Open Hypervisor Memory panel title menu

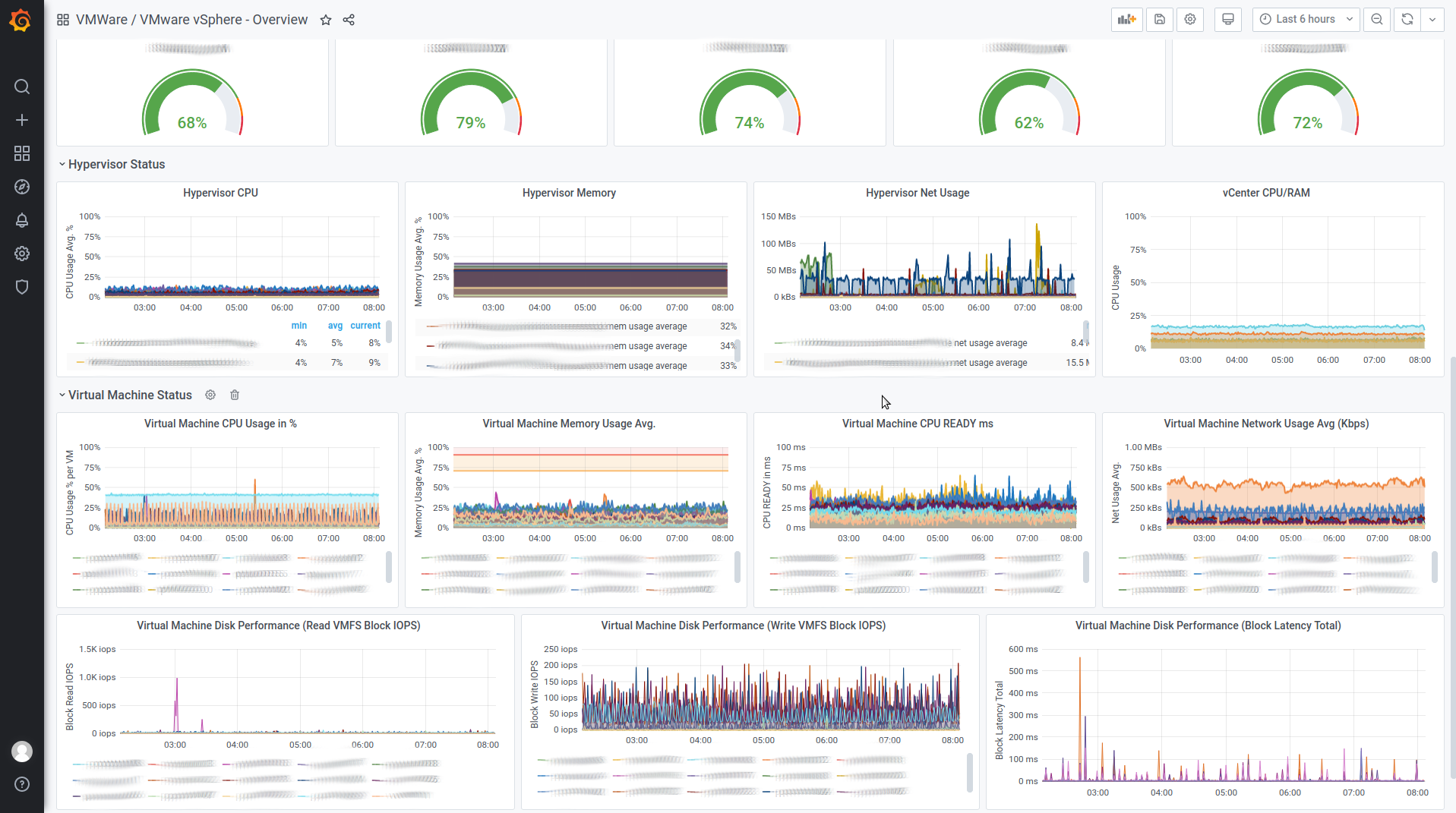[569, 193]
